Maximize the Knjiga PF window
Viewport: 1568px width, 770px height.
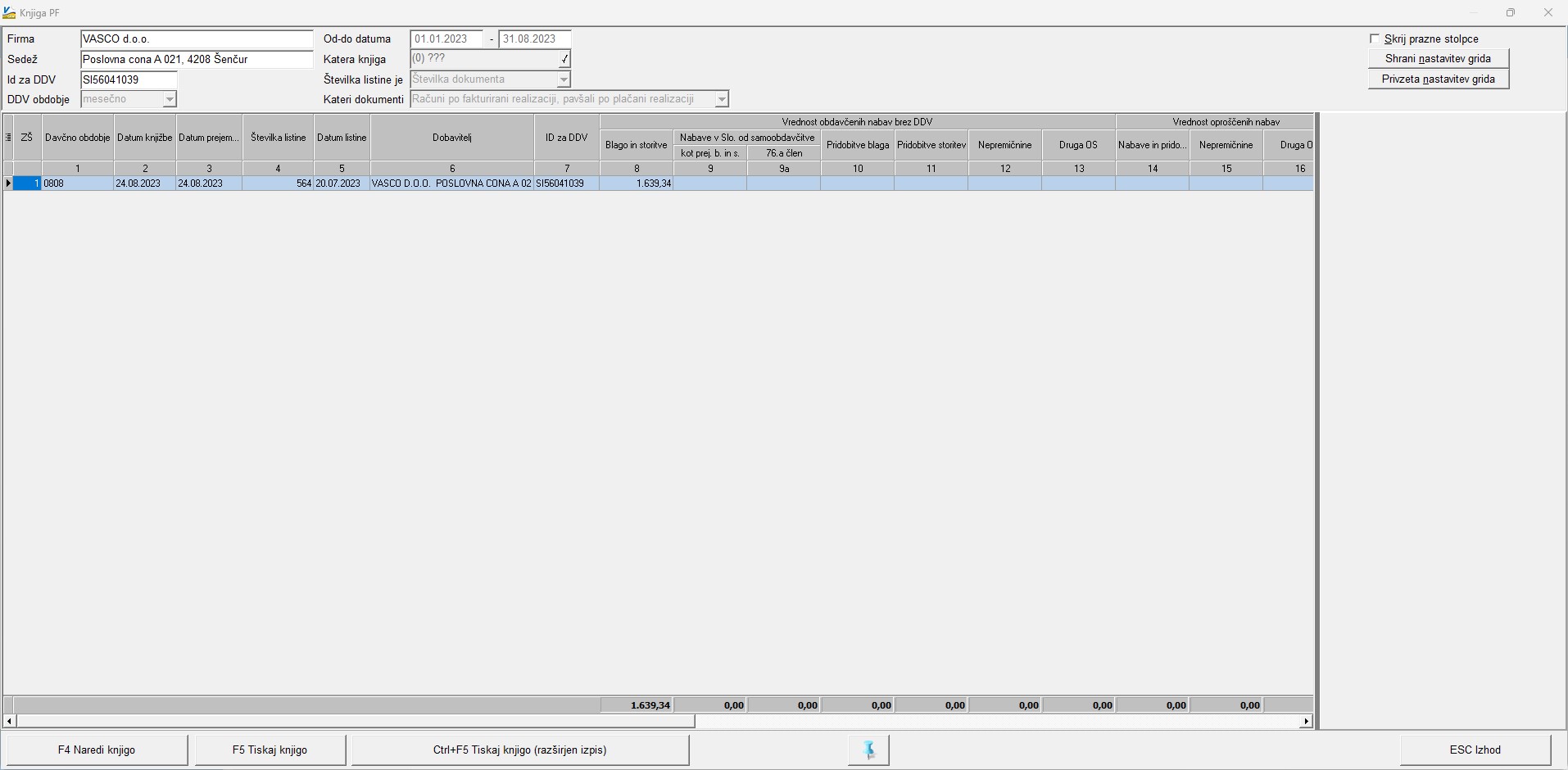click(1511, 12)
